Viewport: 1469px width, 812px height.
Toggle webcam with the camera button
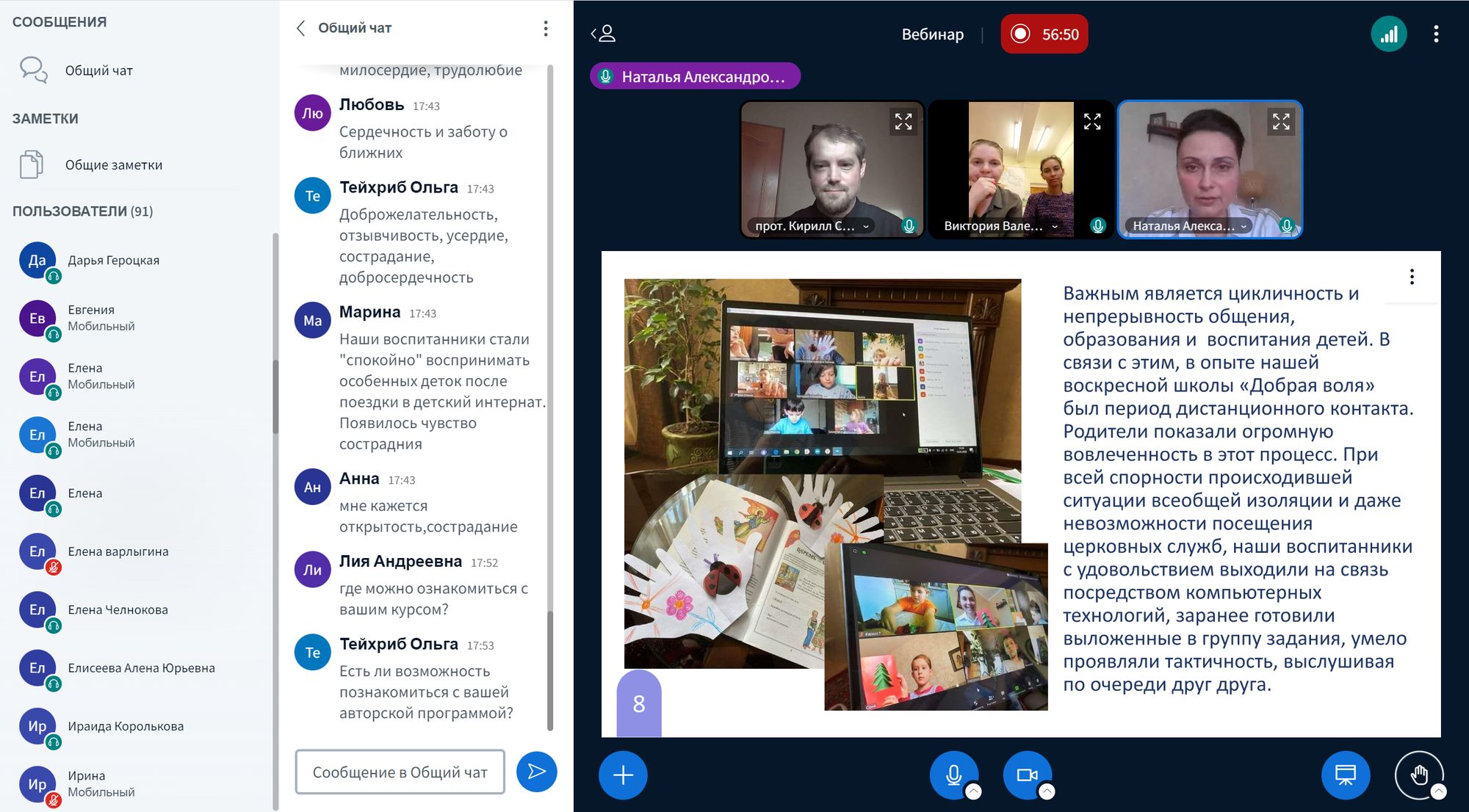(1026, 775)
